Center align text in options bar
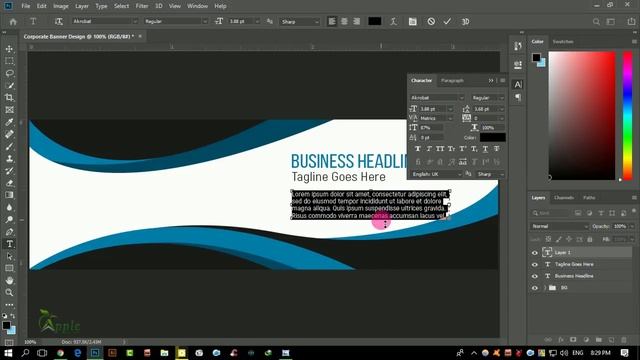The height and width of the screenshot is (360, 640). point(344,22)
